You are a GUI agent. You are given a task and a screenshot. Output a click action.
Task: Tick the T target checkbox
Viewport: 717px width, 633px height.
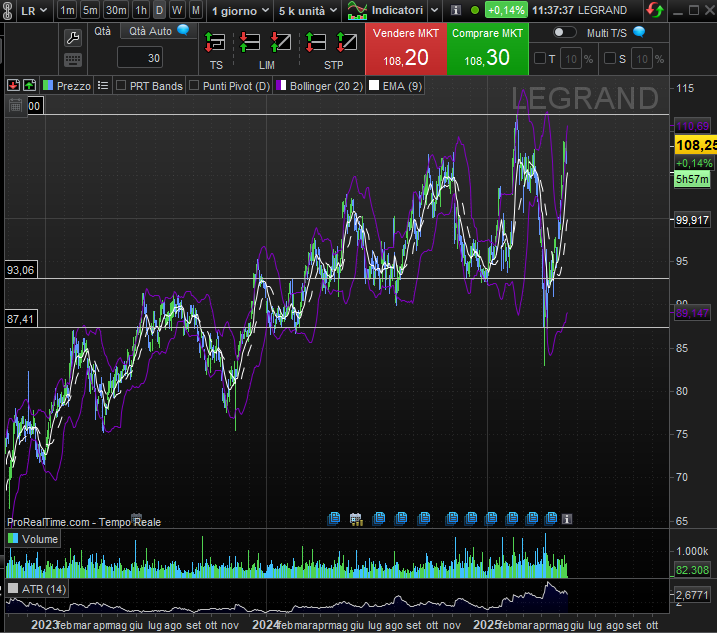pyautogui.click(x=540, y=58)
